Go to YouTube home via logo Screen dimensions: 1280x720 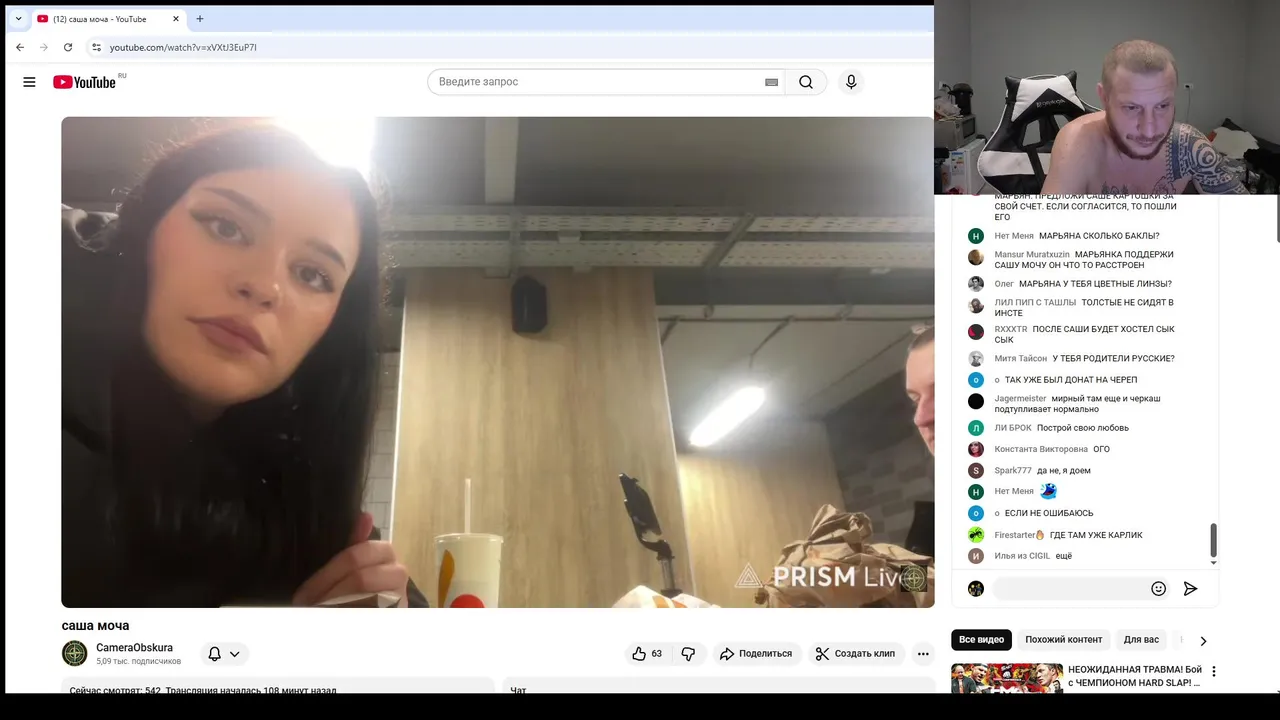click(x=85, y=82)
